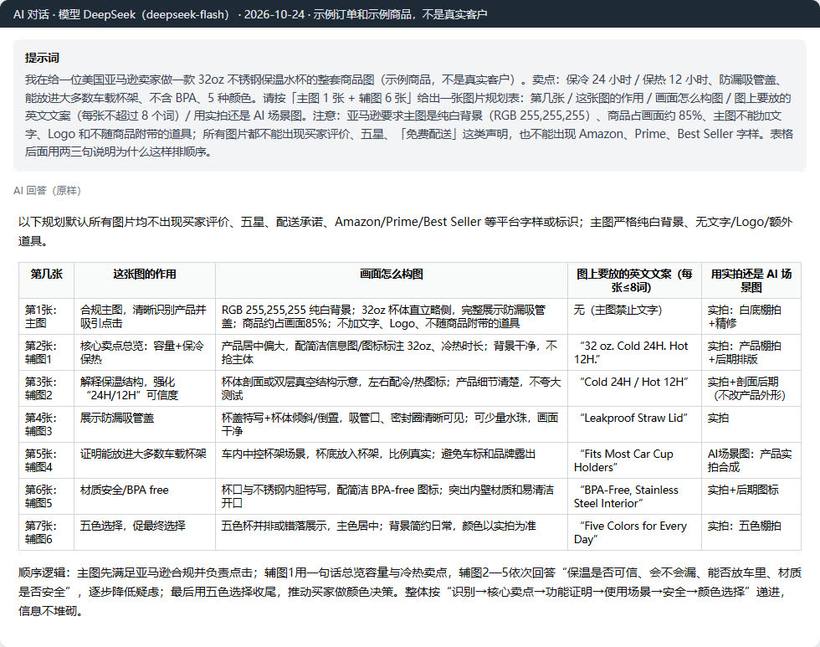820x647 pixels.
Task: Select cell '第4张: 辅图3'
Action: [46, 425]
